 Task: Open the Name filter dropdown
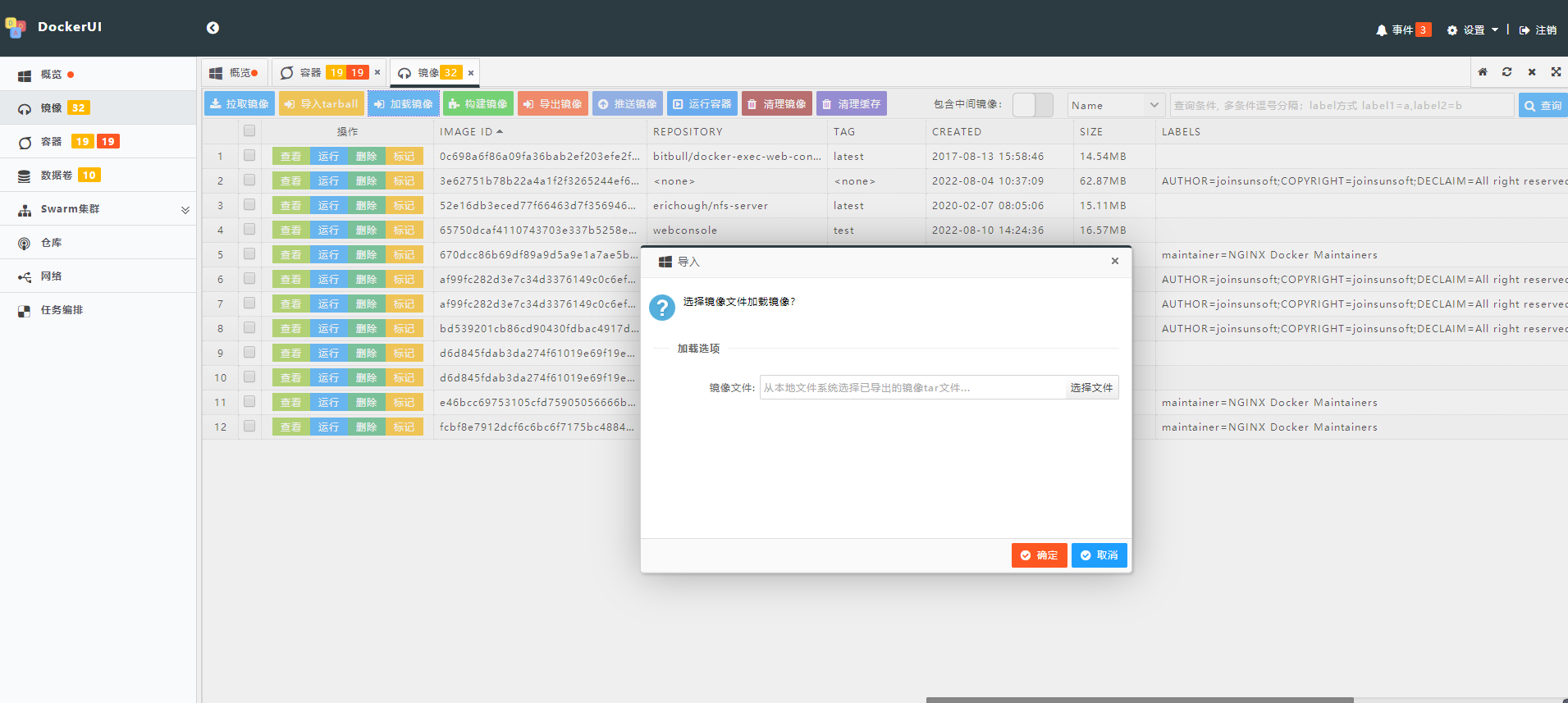coord(1116,105)
